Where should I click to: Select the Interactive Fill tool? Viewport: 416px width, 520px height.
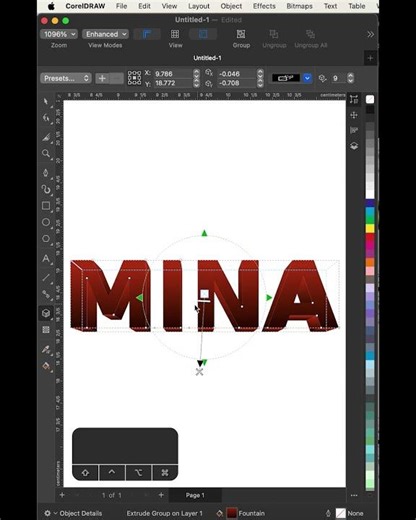46,366
